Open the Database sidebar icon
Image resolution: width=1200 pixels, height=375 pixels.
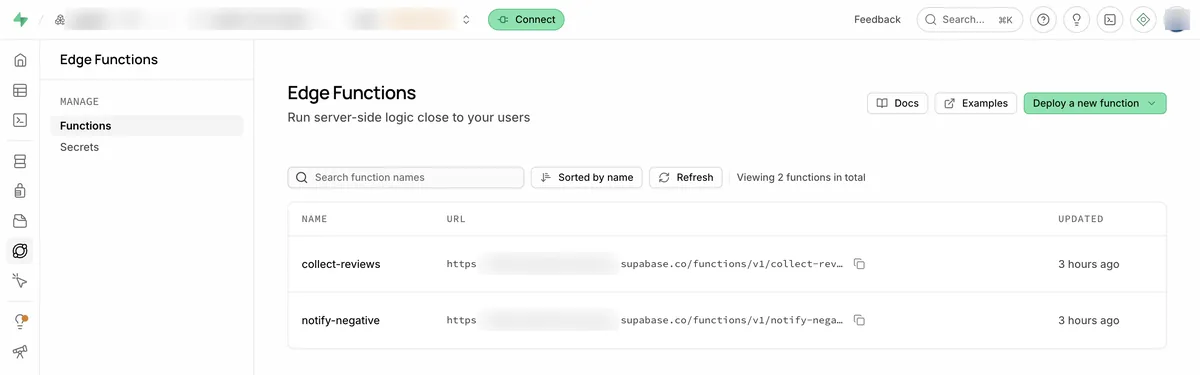(x=20, y=161)
